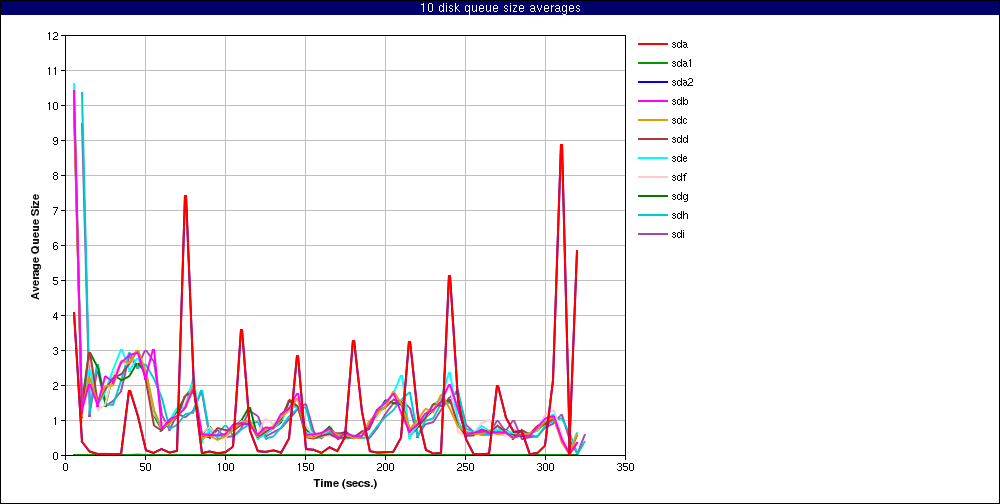Click the y-axis value 9

56,140
